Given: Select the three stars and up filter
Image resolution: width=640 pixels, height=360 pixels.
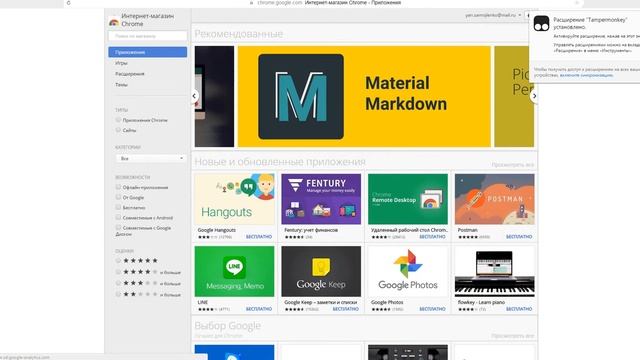Looking at the screenshot, I should tap(118, 283).
